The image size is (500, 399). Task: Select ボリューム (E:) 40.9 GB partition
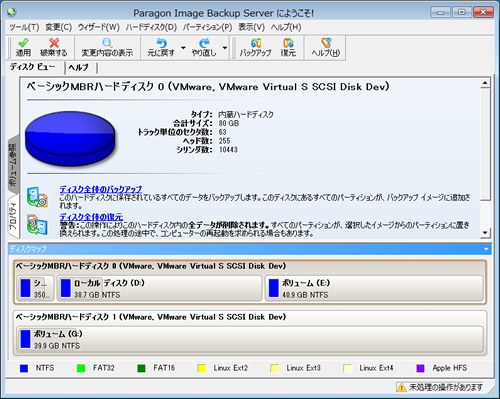point(374,288)
